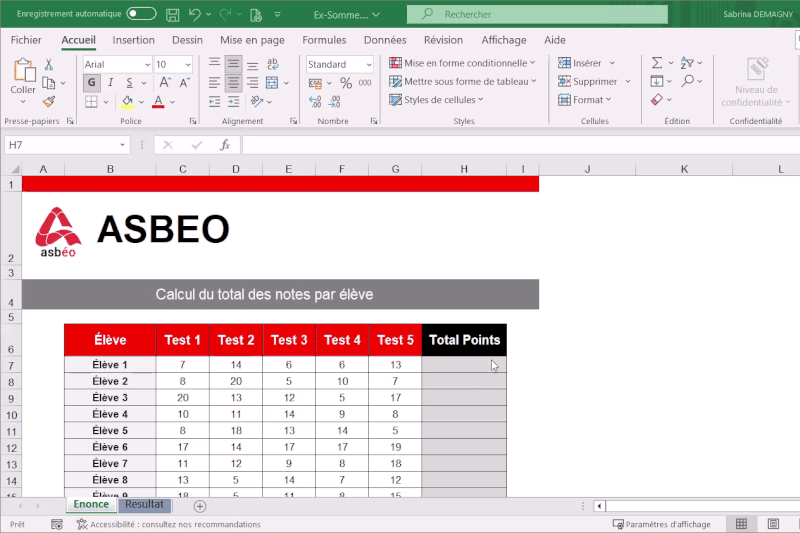Click the Percent style icon

(x=346, y=83)
